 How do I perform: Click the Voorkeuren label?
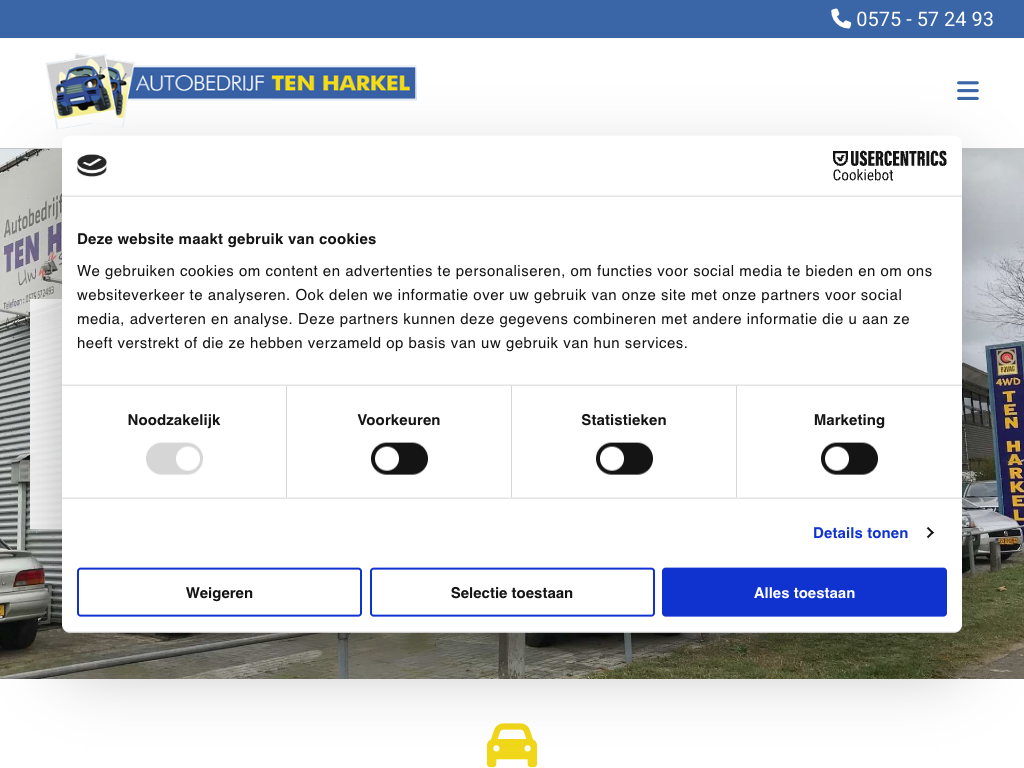pyautogui.click(x=398, y=420)
